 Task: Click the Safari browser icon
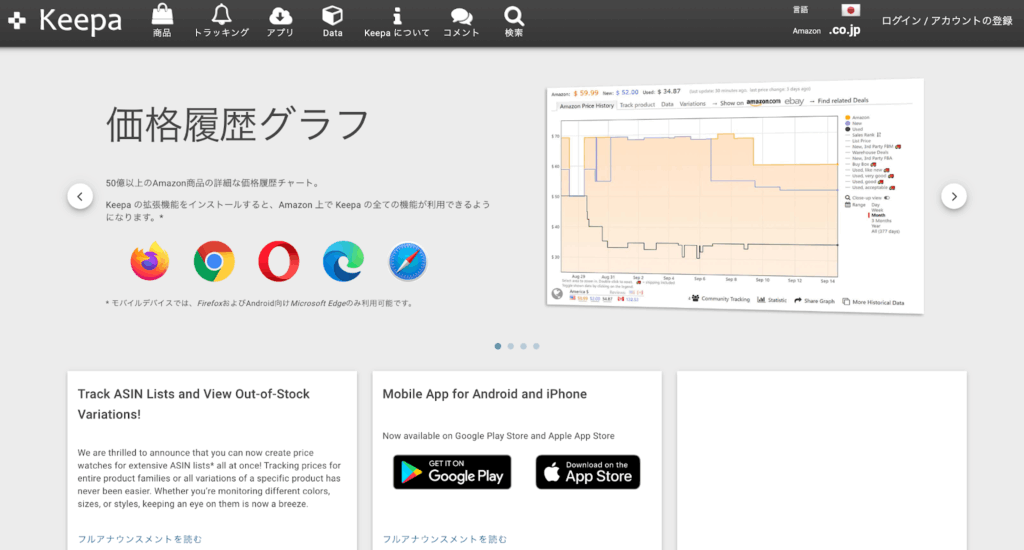pyautogui.click(x=408, y=261)
